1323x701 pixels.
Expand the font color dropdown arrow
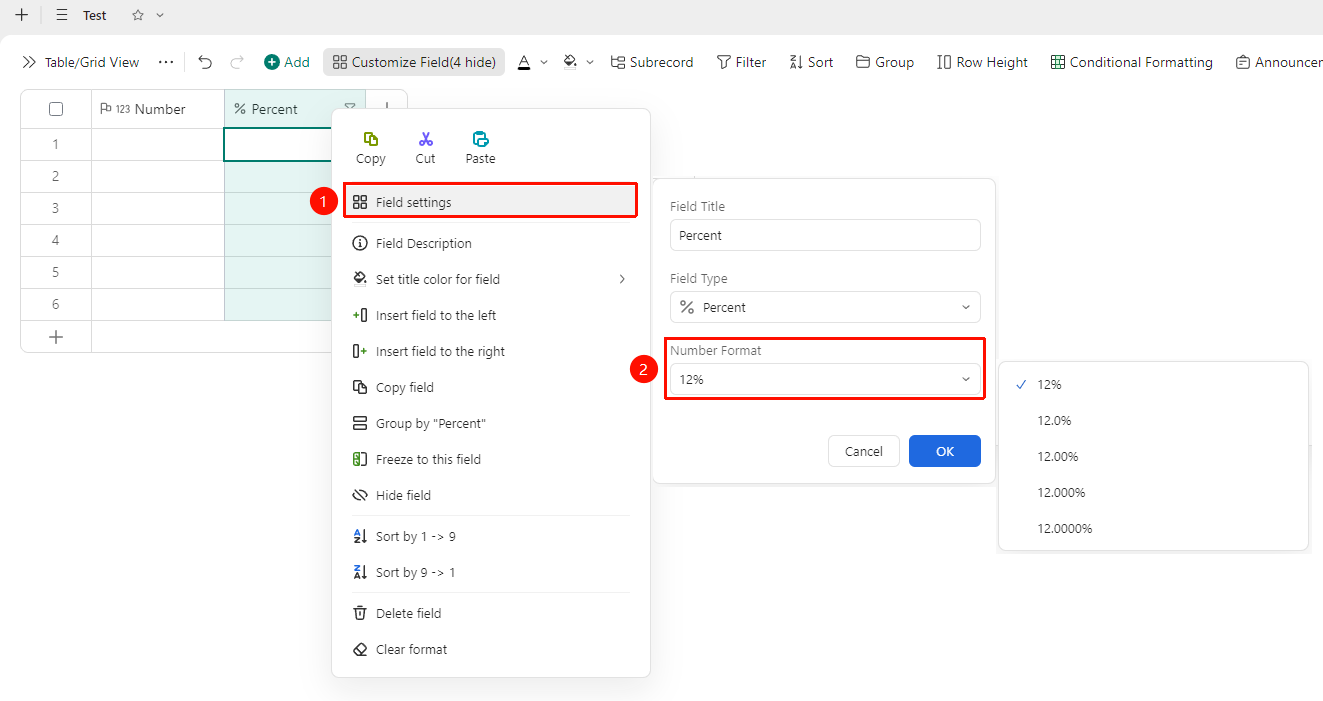point(544,62)
